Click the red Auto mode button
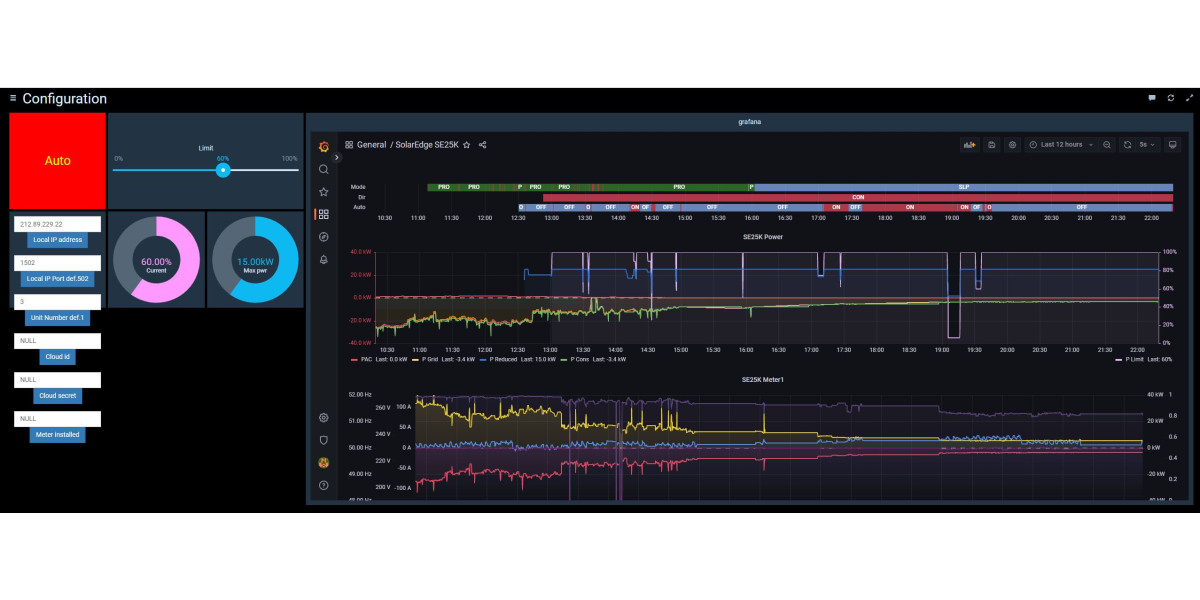 tap(58, 161)
